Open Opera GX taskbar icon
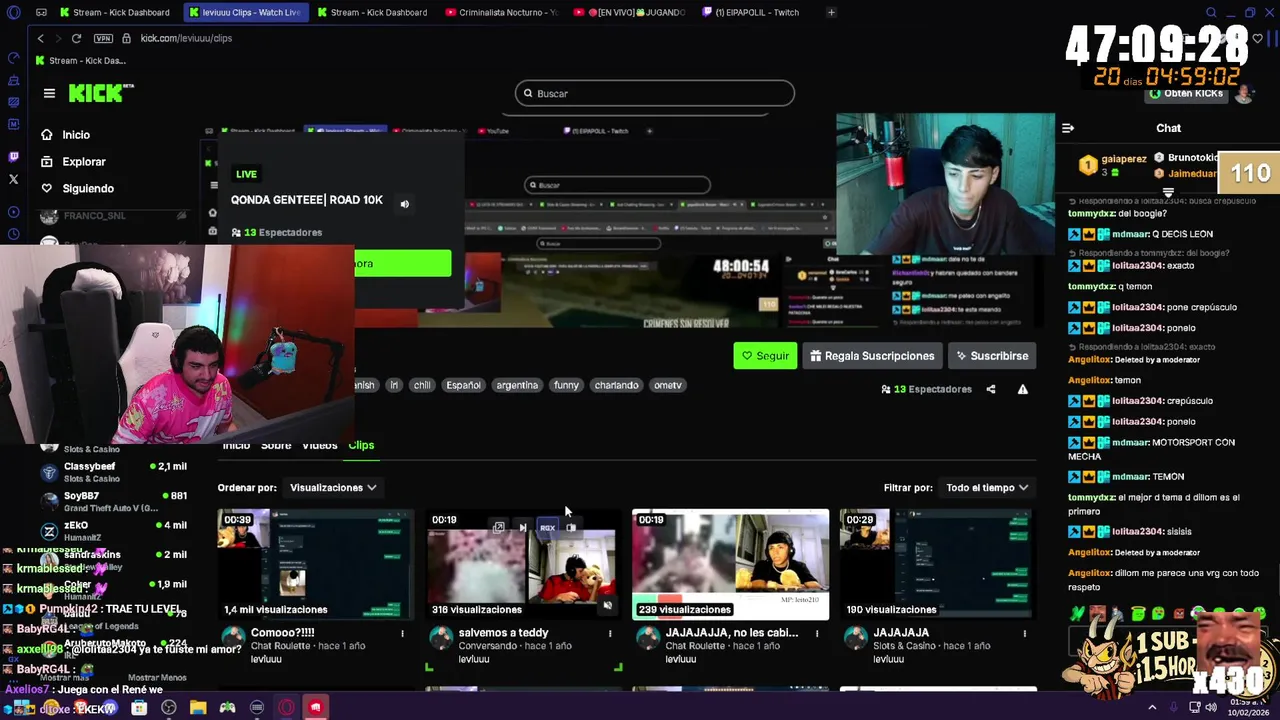The height and width of the screenshot is (720, 1280). pyautogui.click(x=286, y=708)
